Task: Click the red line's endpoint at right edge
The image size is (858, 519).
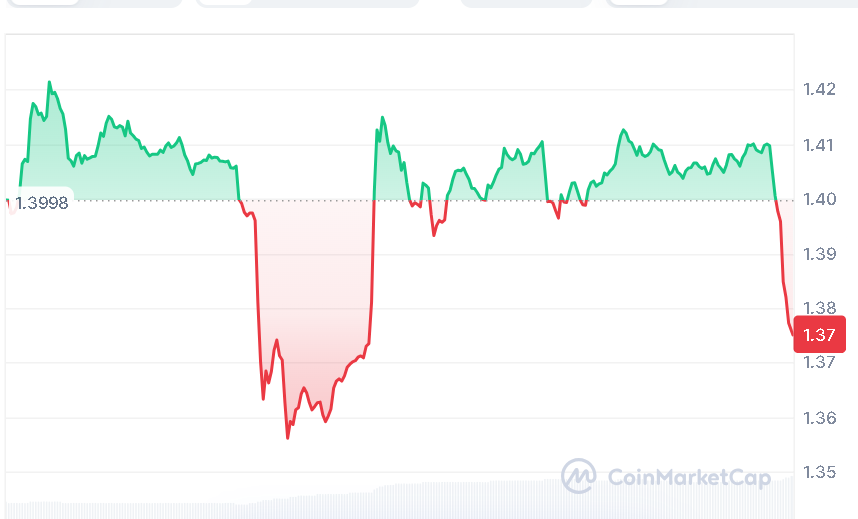Action: (x=793, y=334)
